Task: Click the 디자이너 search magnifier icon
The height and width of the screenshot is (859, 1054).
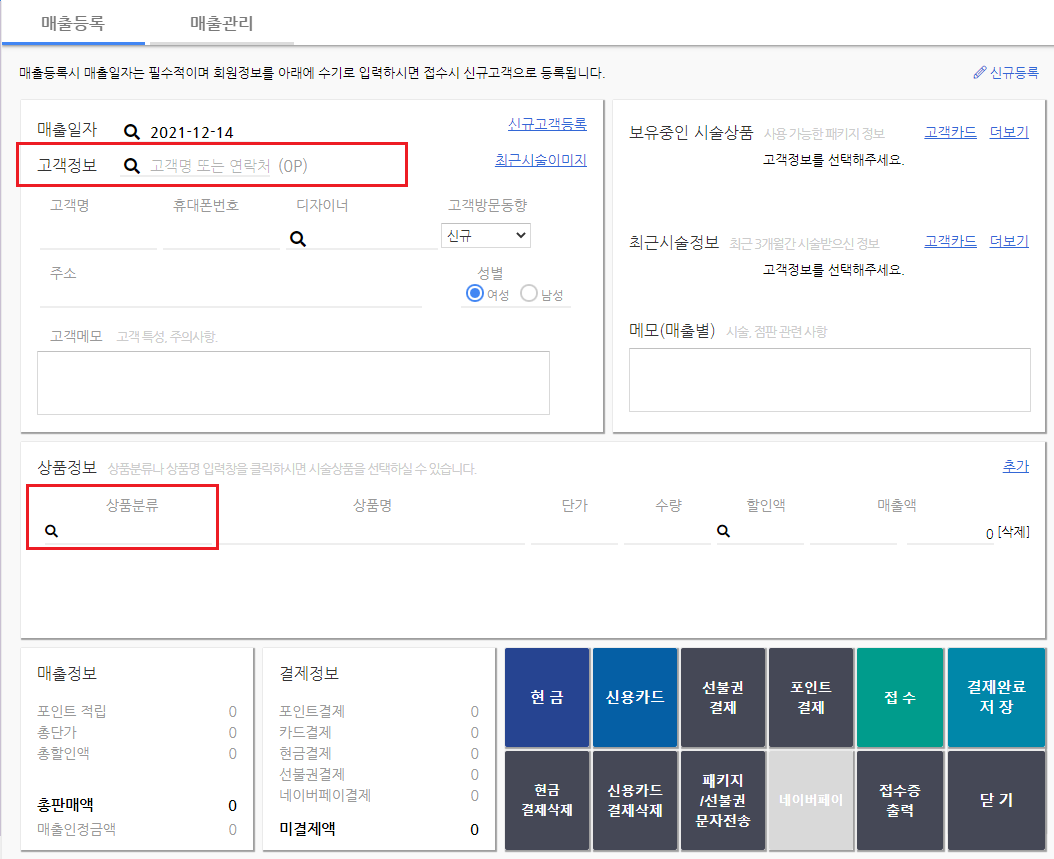Action: coord(298,239)
